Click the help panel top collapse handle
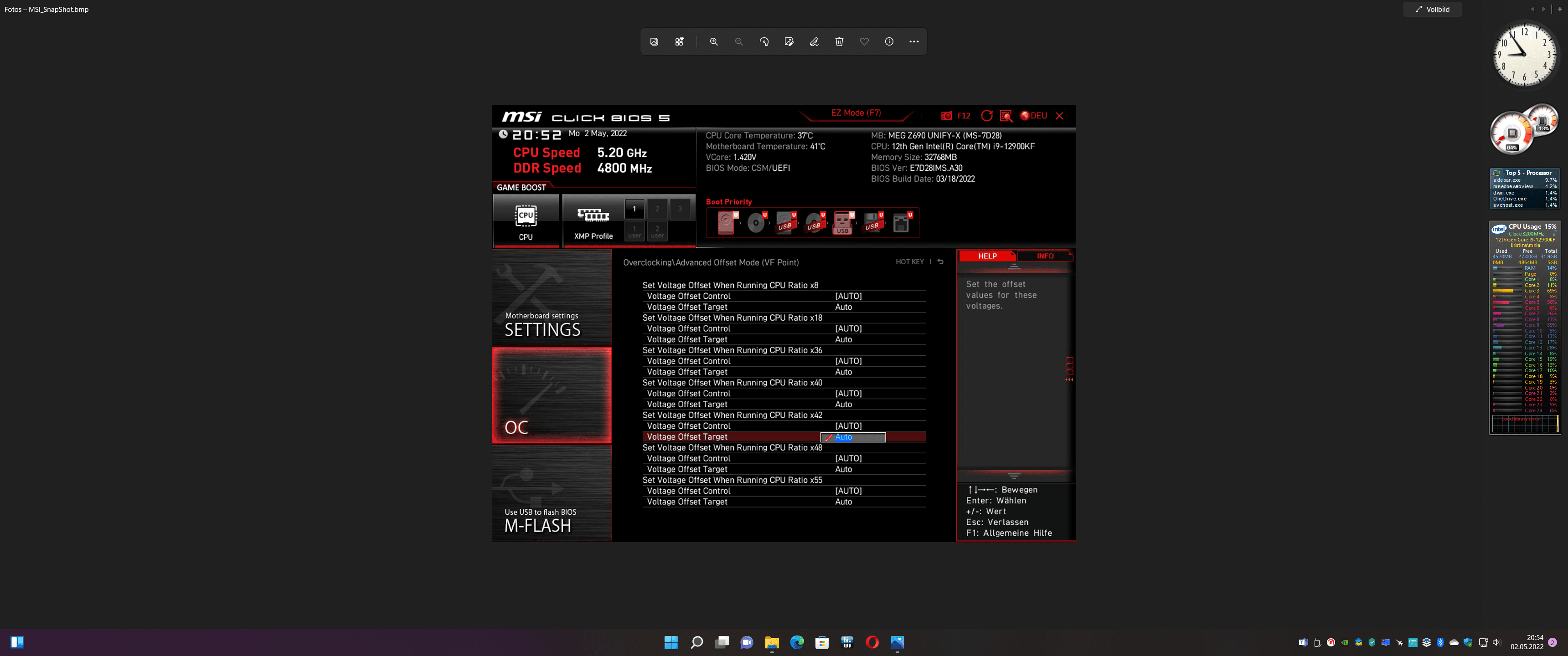Viewport: 1568px width, 656px height. (1014, 266)
